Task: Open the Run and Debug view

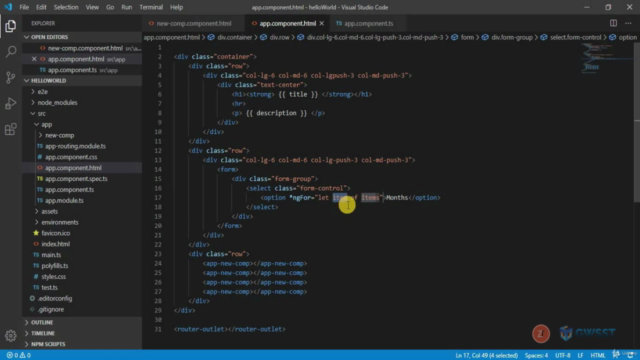Action: click(x=11, y=103)
